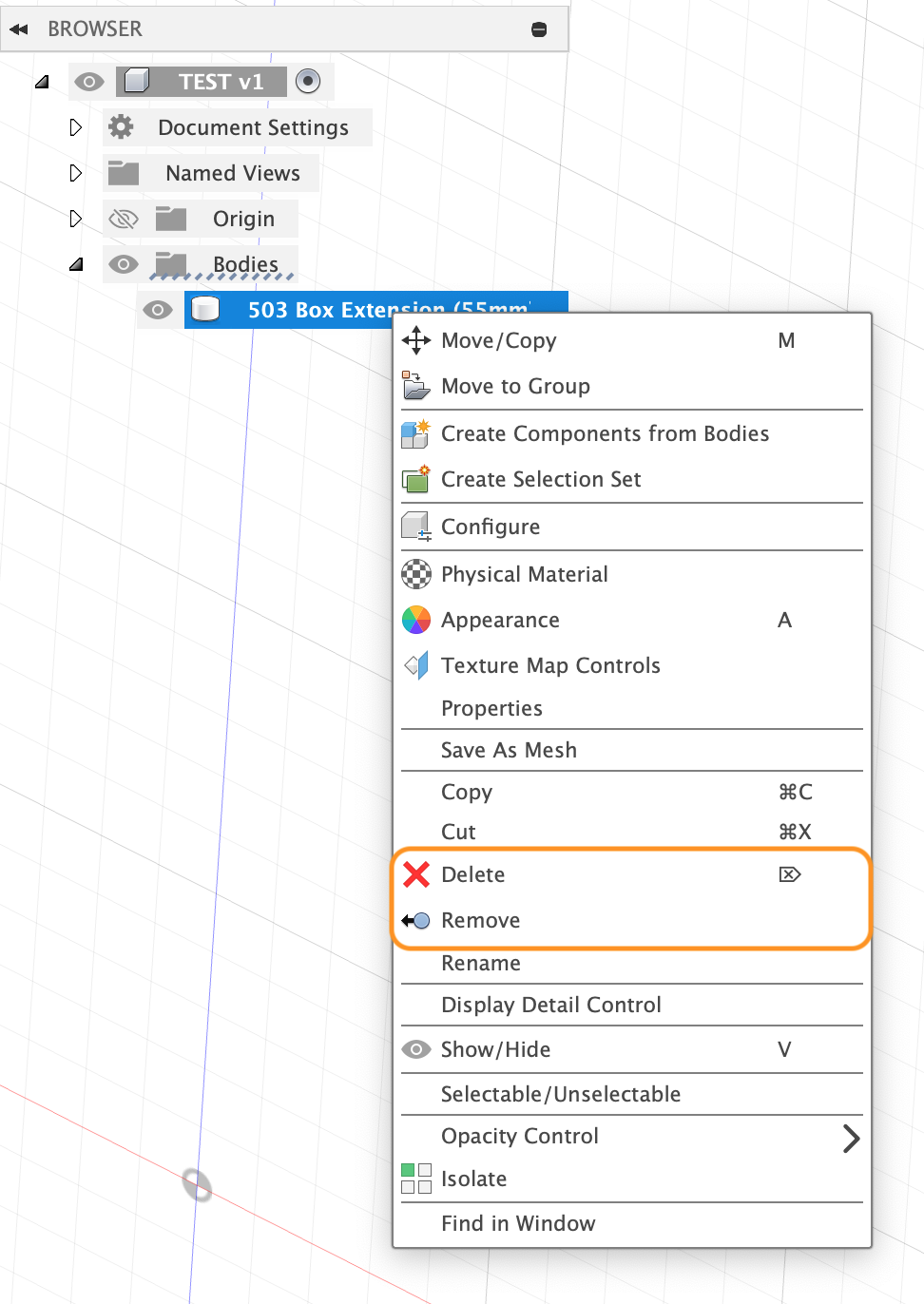Click the Origin folder icon
Screen dimensions: 924x1304
(171, 219)
